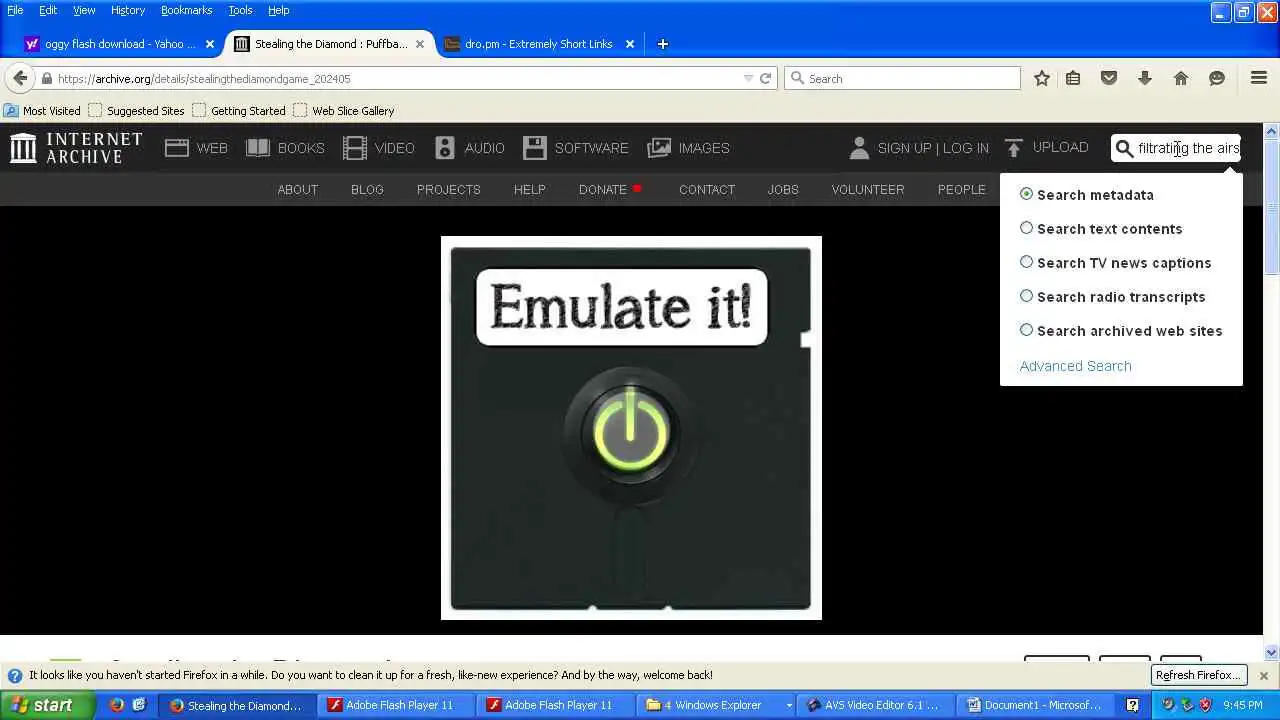
Task: Open Most Visited bookmarks folder
Action: pos(43,111)
